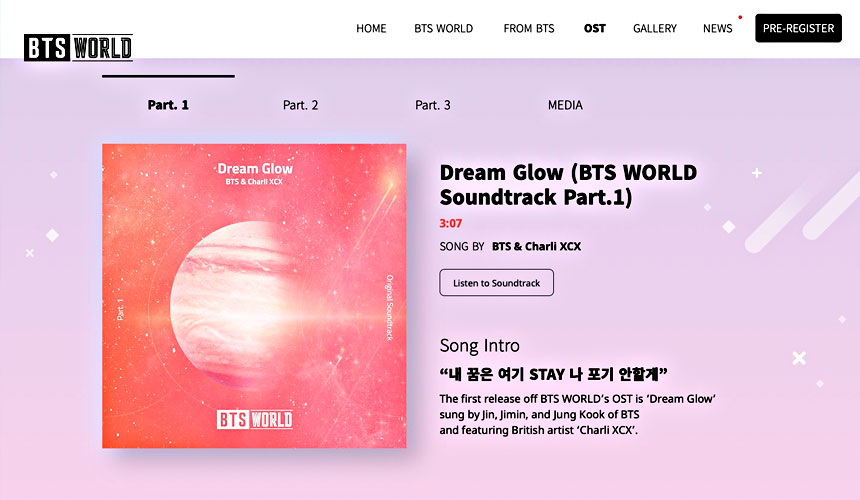This screenshot has width=860, height=500.
Task: Select the OST navigation item
Action: pyautogui.click(x=595, y=29)
